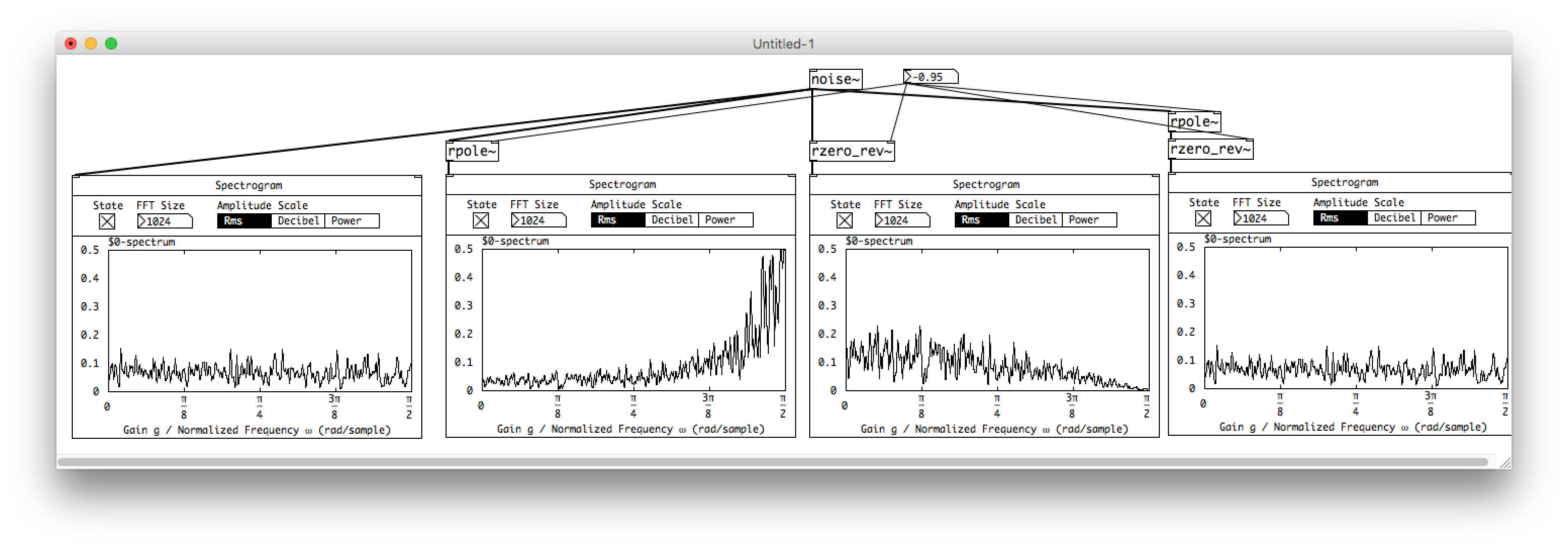Click $0-spectrum label in third spectrogram
This screenshot has width=1568, height=550.
879,241
